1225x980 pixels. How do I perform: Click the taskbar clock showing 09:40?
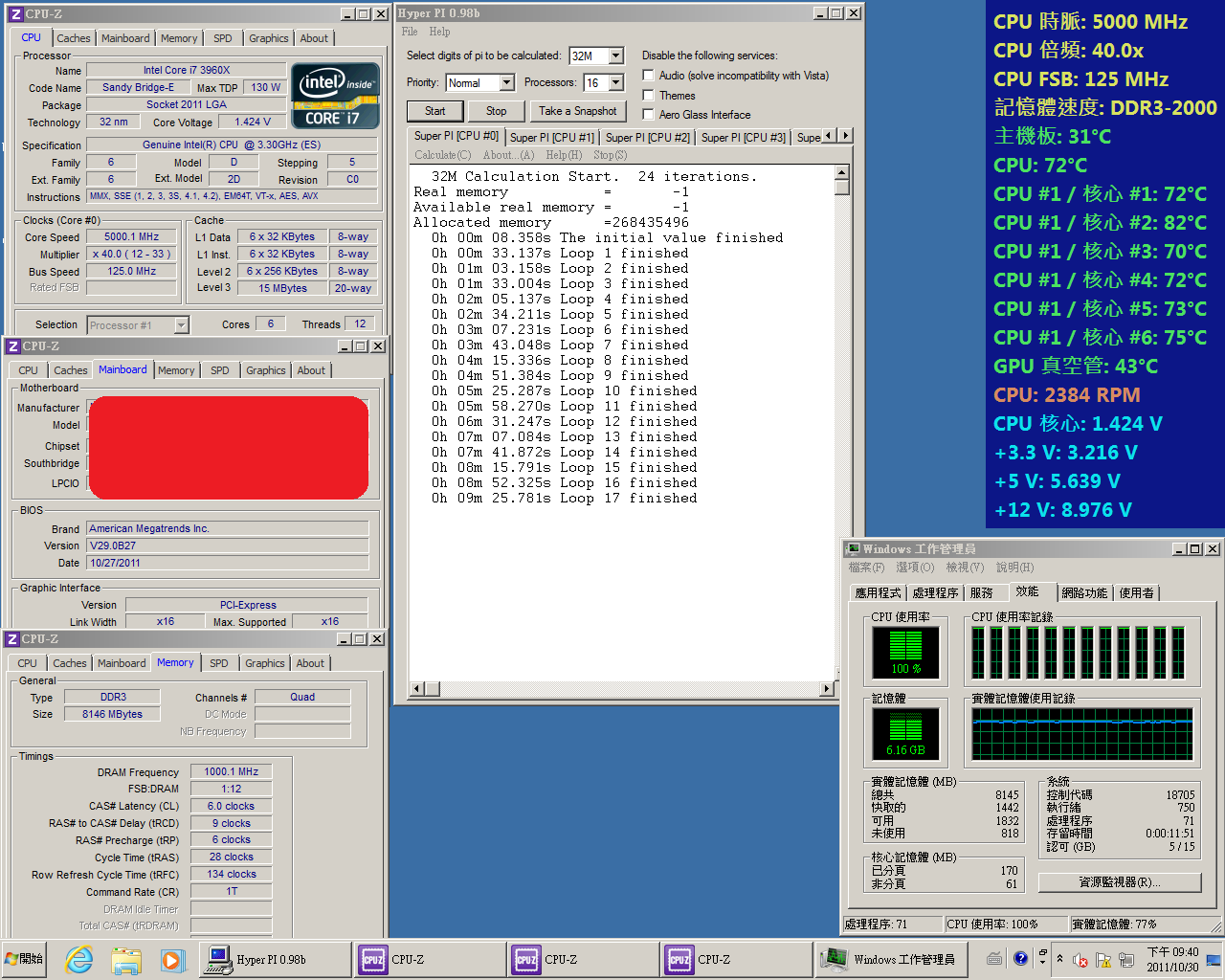[1172, 959]
